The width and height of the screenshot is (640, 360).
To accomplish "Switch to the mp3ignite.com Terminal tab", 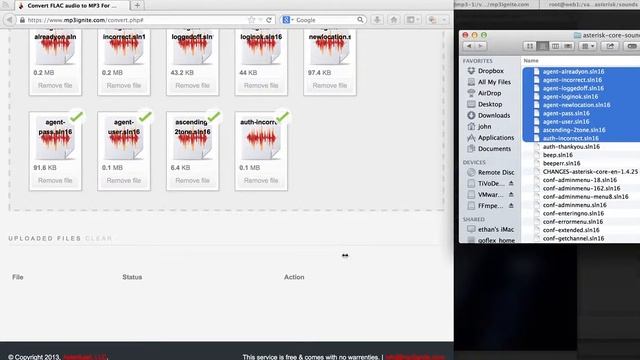I will [x=496, y=4].
